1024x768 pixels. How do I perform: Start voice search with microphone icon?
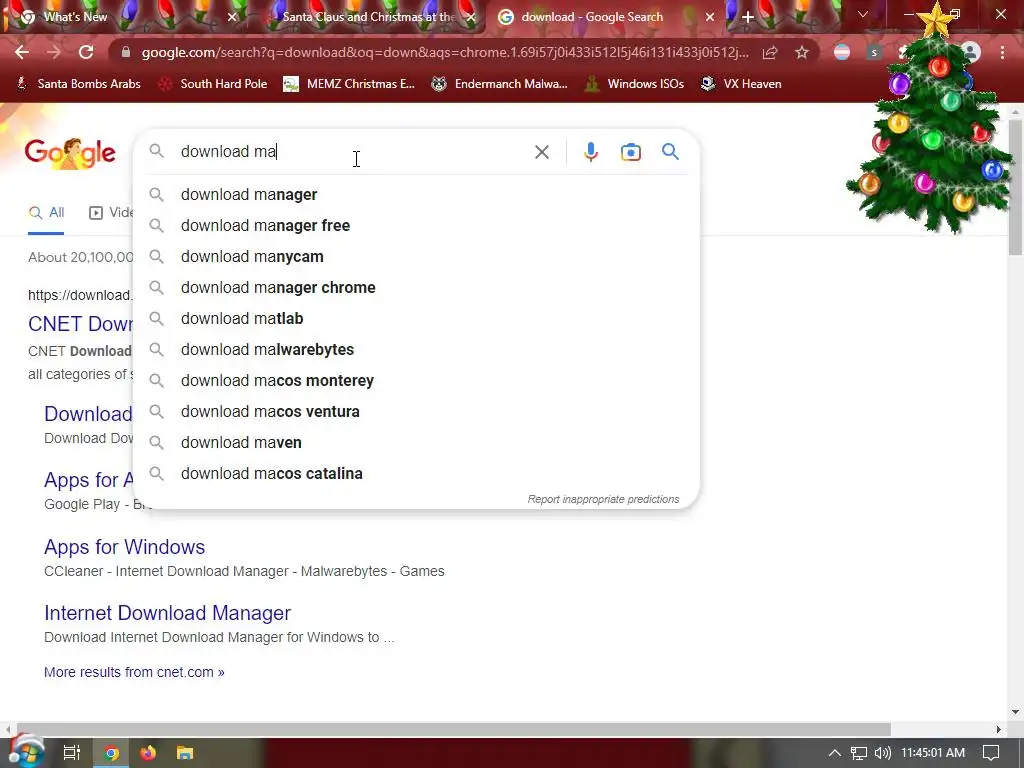click(590, 152)
